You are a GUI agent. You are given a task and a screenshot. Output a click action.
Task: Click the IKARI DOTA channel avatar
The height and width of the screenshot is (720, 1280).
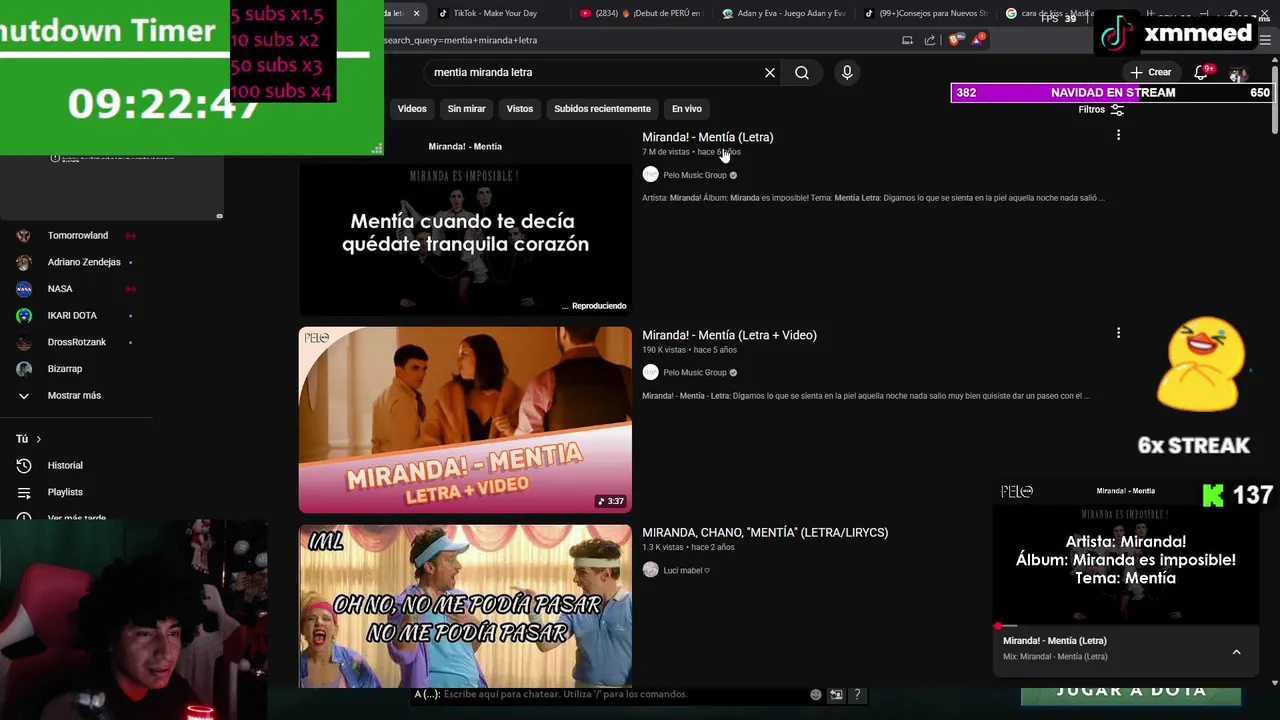click(24, 315)
